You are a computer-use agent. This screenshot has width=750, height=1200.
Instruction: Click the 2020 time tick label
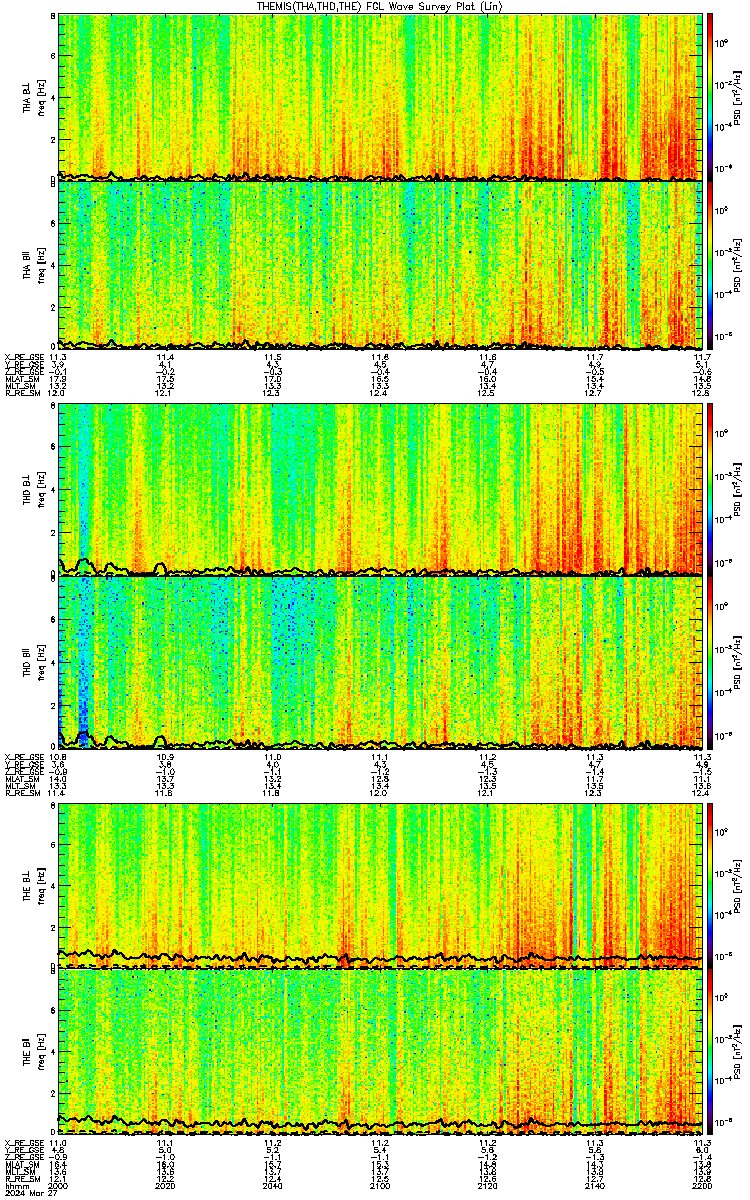point(165,1184)
